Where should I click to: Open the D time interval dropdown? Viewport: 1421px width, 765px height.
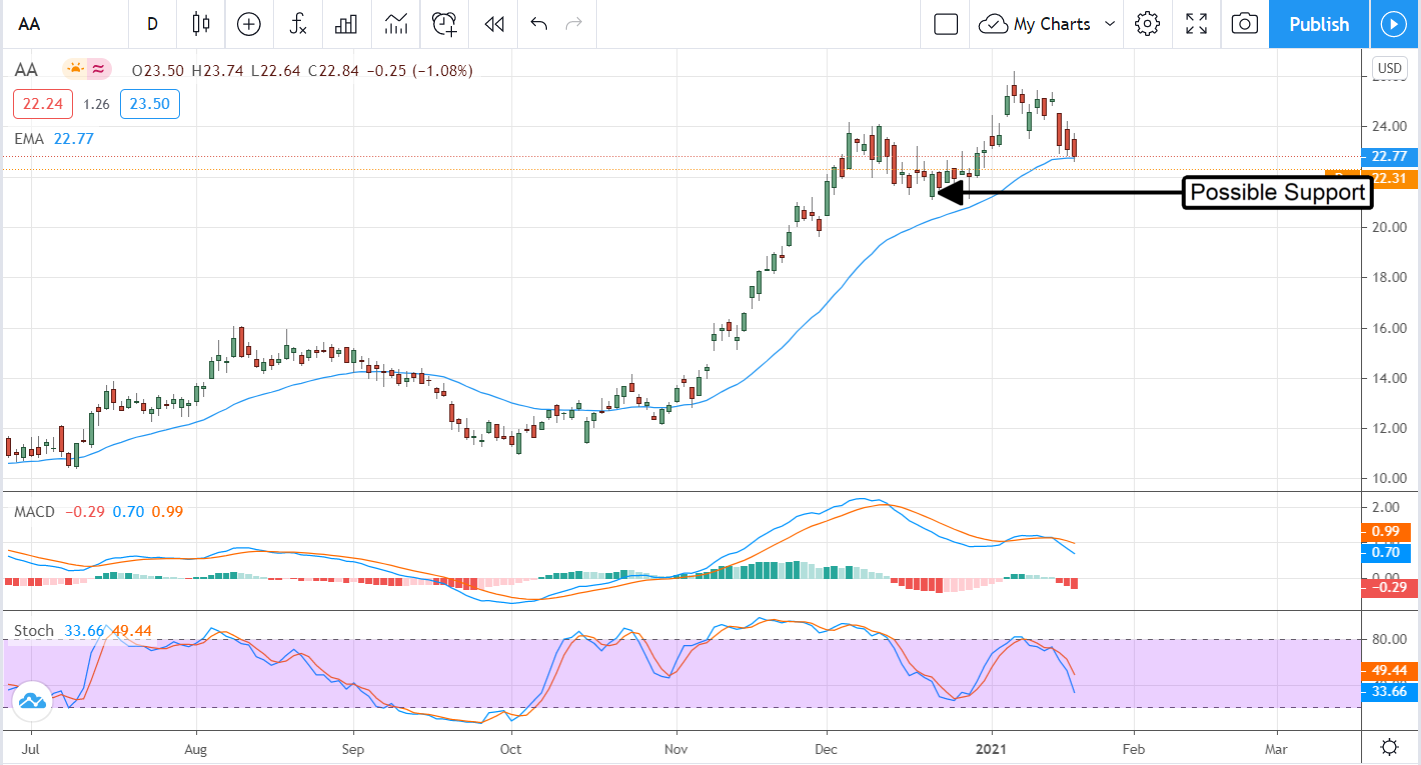[x=152, y=24]
